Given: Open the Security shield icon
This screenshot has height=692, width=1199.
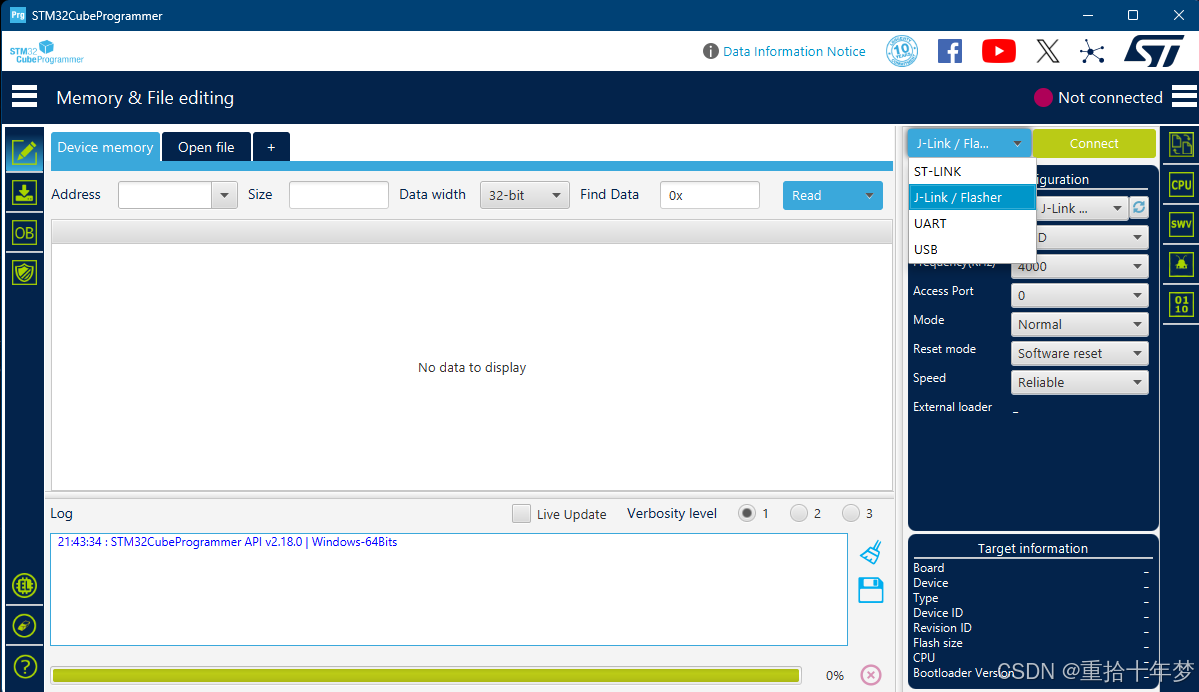Looking at the screenshot, I should tap(24, 272).
